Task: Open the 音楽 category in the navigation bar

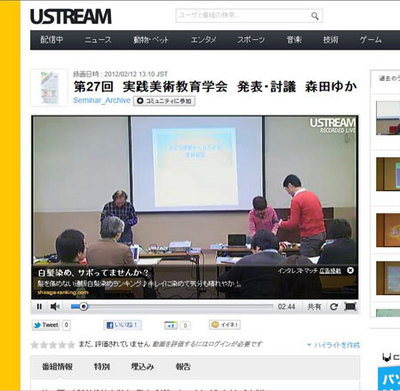Action: pyautogui.click(x=294, y=40)
